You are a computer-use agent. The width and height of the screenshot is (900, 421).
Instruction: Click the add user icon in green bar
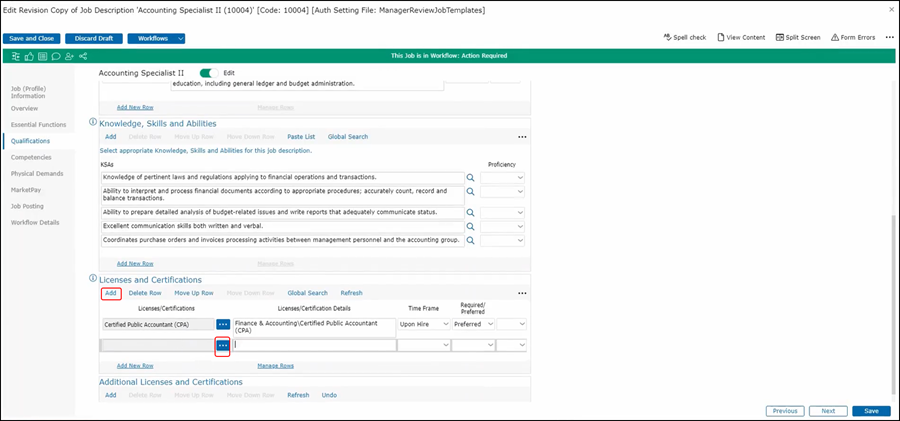point(68,56)
